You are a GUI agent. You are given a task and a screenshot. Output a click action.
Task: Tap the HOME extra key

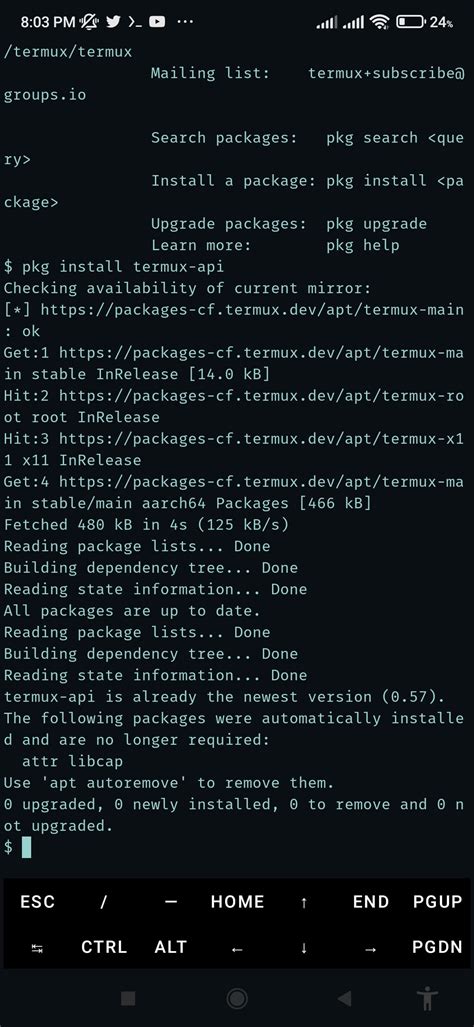pos(237,902)
